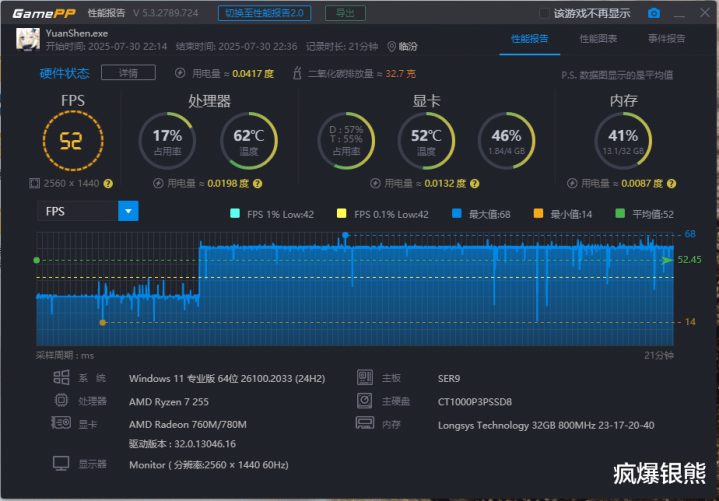The image size is (719, 501).
Task: Click power icon before processor 用电量 0.0198
Action: click(x=158, y=184)
